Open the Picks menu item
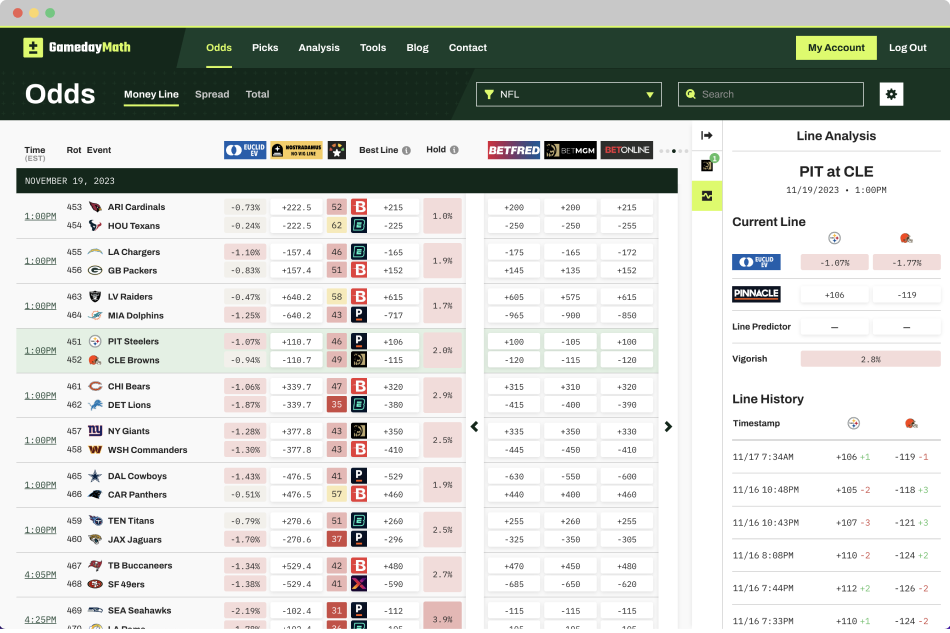 coord(264,47)
